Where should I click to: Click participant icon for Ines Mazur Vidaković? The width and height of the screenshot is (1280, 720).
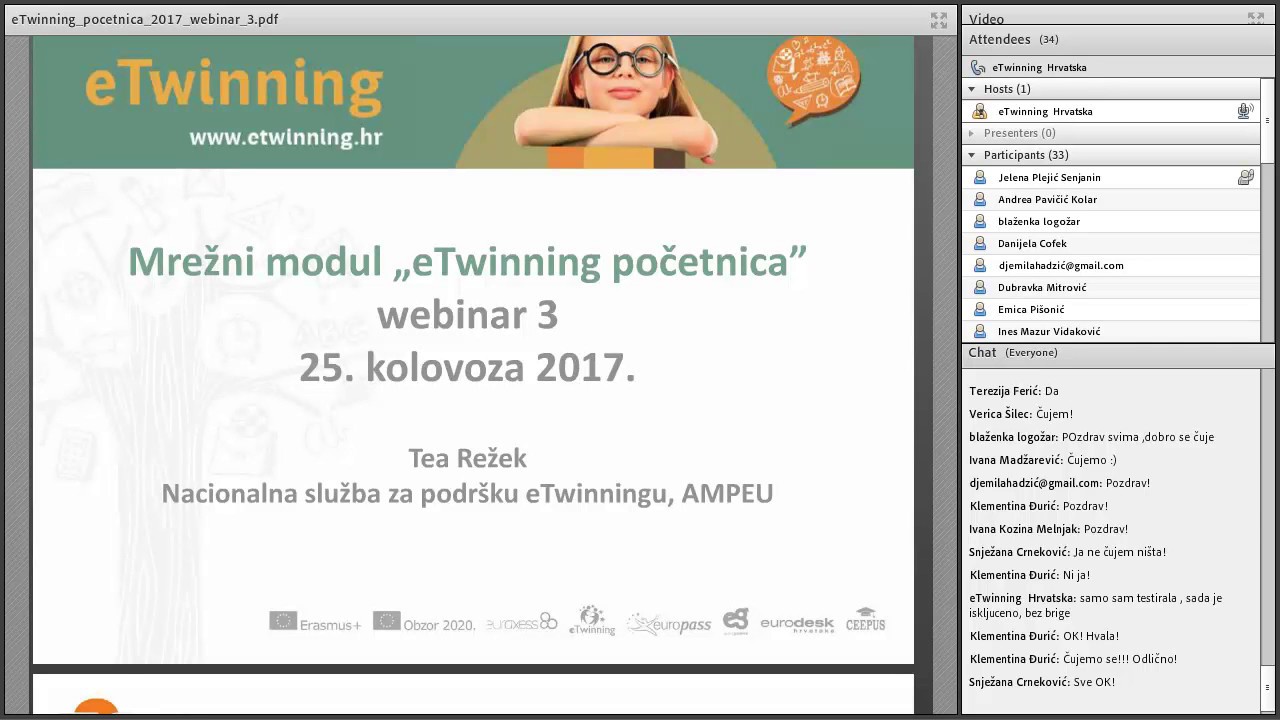coord(980,331)
